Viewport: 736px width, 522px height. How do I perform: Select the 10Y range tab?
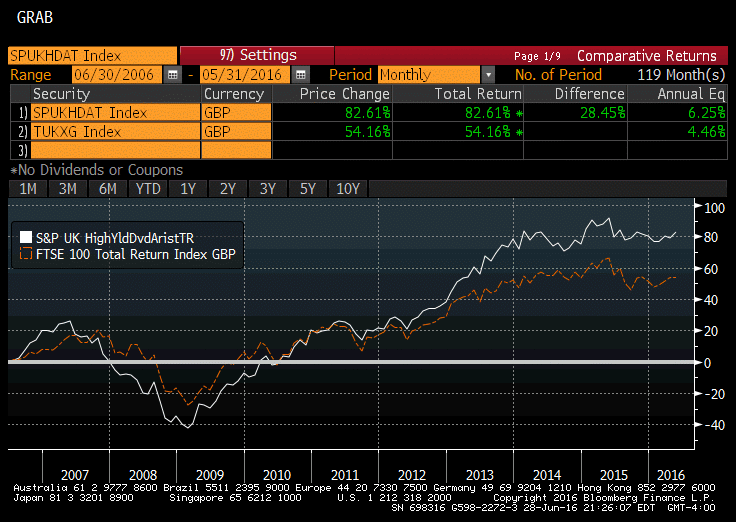point(348,189)
